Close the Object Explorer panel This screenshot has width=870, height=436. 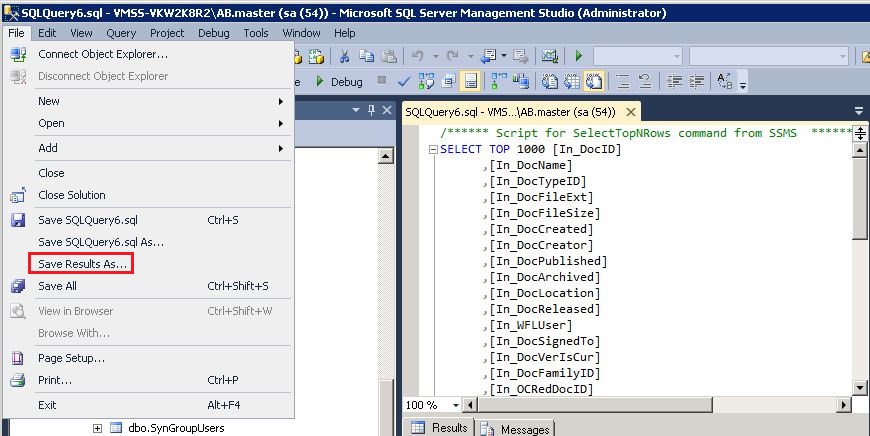click(387, 110)
